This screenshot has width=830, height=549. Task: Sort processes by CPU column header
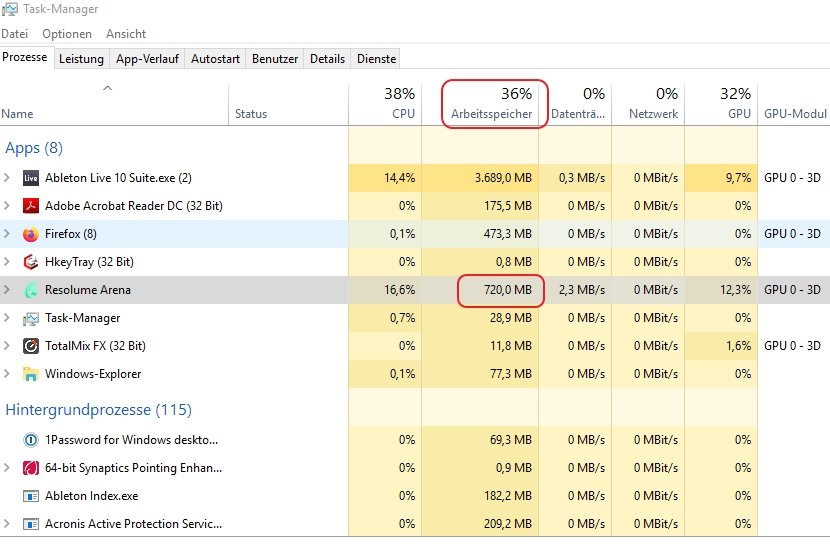385,105
